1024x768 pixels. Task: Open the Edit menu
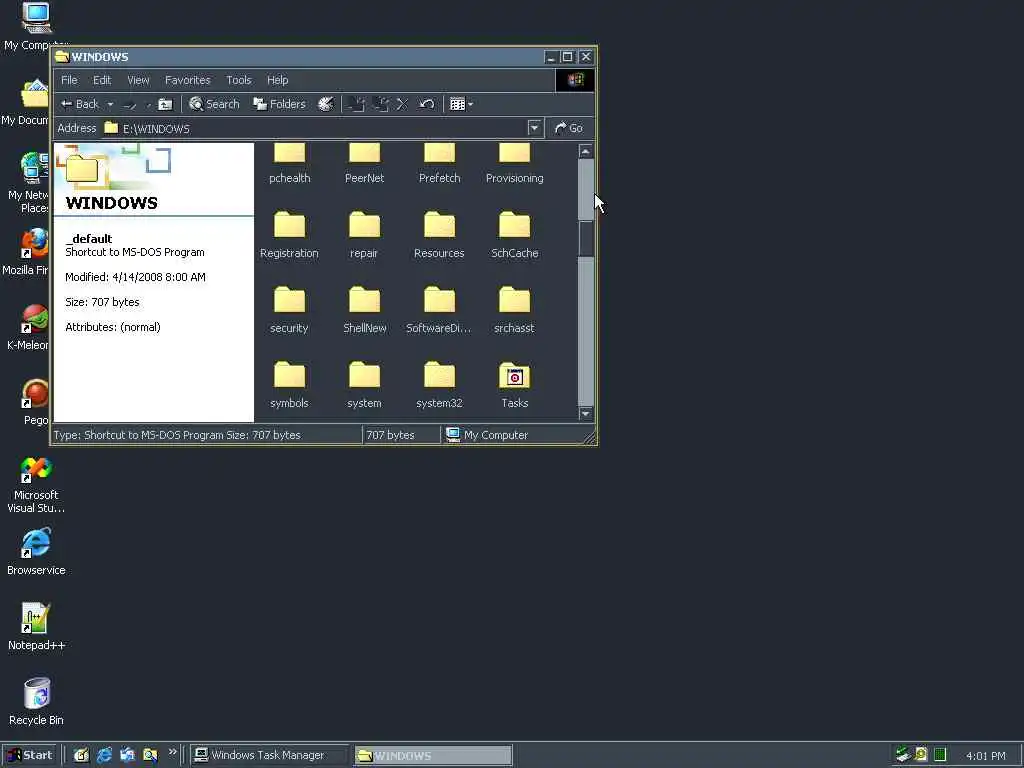102,80
